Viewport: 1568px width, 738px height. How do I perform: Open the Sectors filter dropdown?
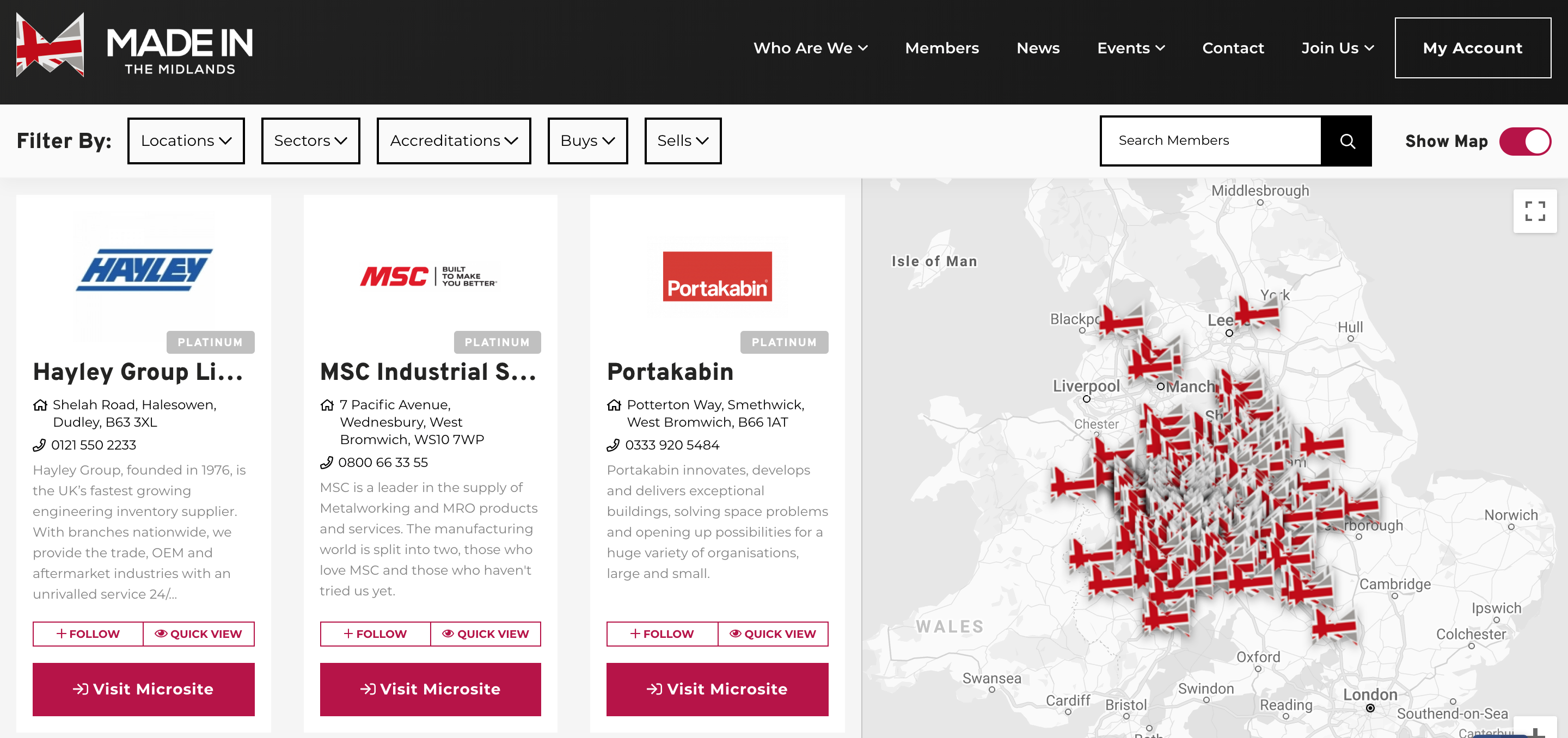[x=310, y=141]
